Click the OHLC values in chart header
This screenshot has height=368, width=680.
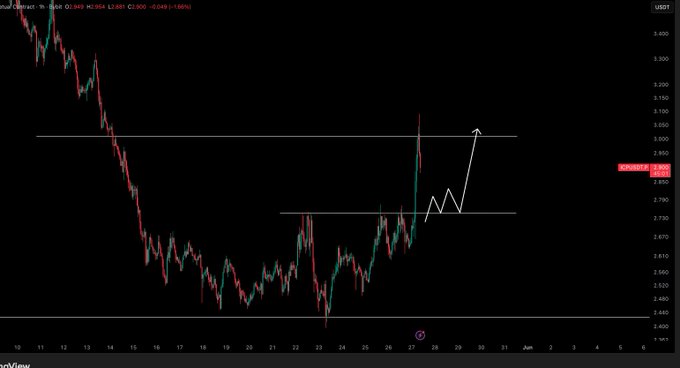(106, 7)
